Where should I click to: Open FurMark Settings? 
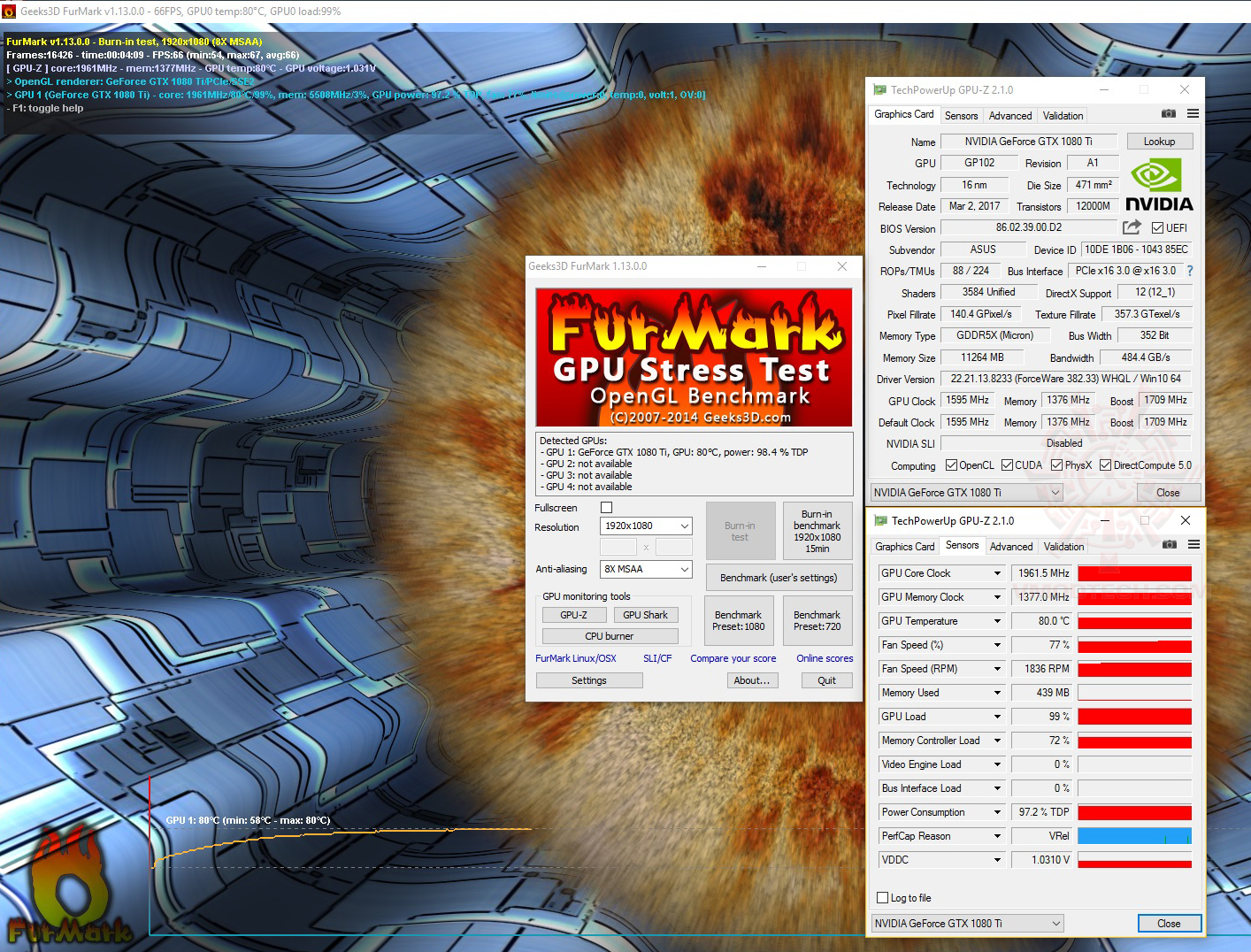point(589,680)
